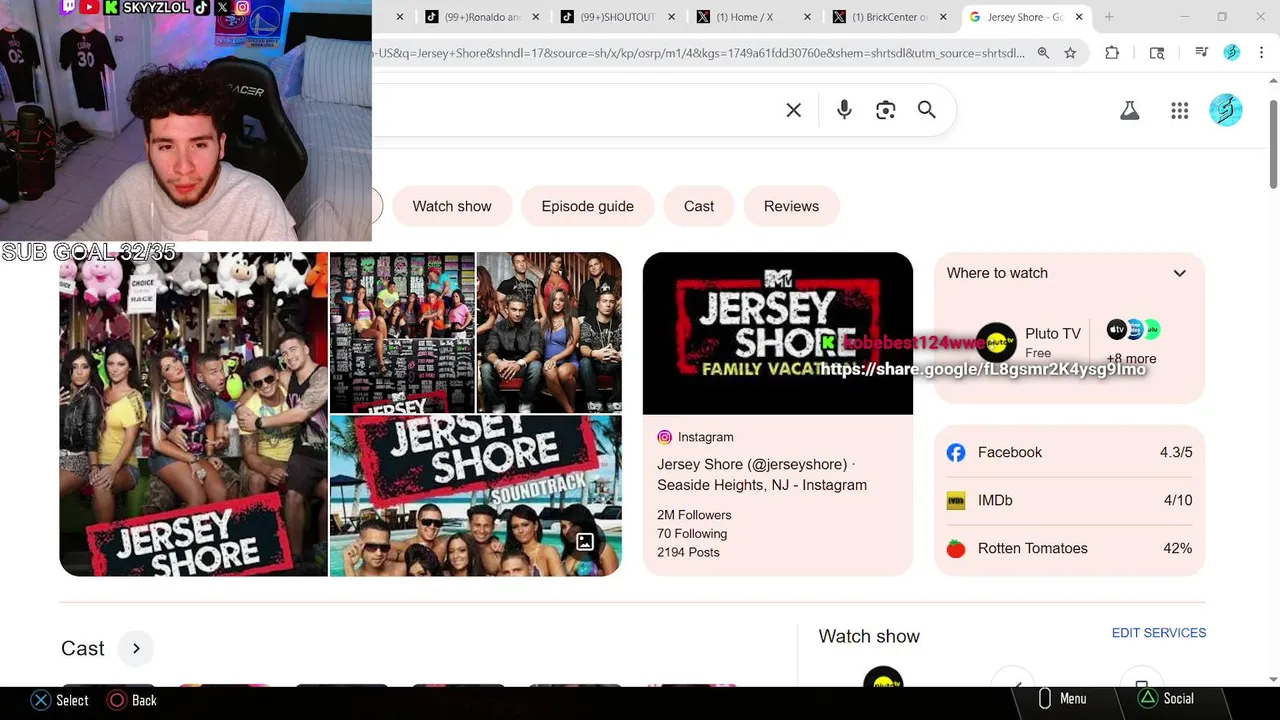Open a new browser tab

1109,17
